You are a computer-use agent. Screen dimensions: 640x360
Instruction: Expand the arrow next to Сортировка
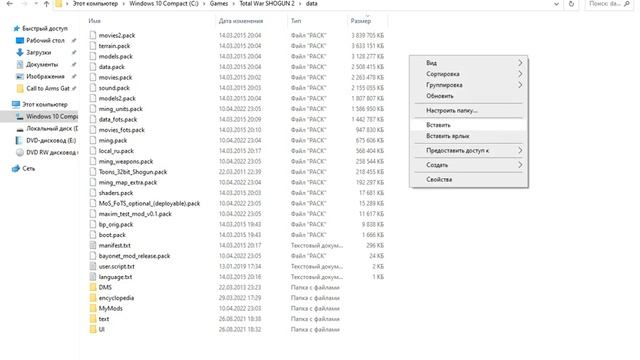pyautogui.click(x=520, y=74)
